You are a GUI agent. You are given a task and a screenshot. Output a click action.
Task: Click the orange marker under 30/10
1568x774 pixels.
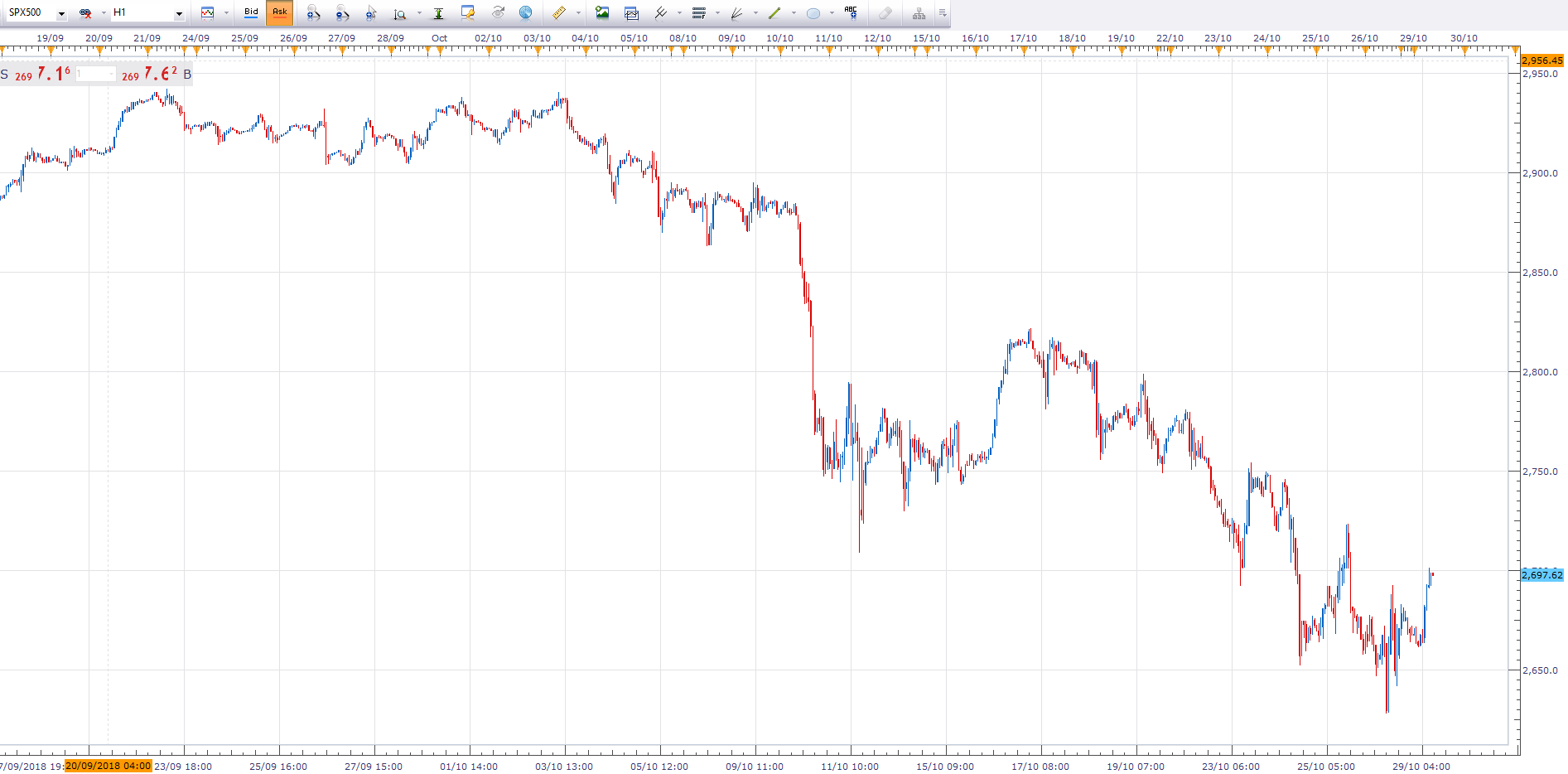1464,51
